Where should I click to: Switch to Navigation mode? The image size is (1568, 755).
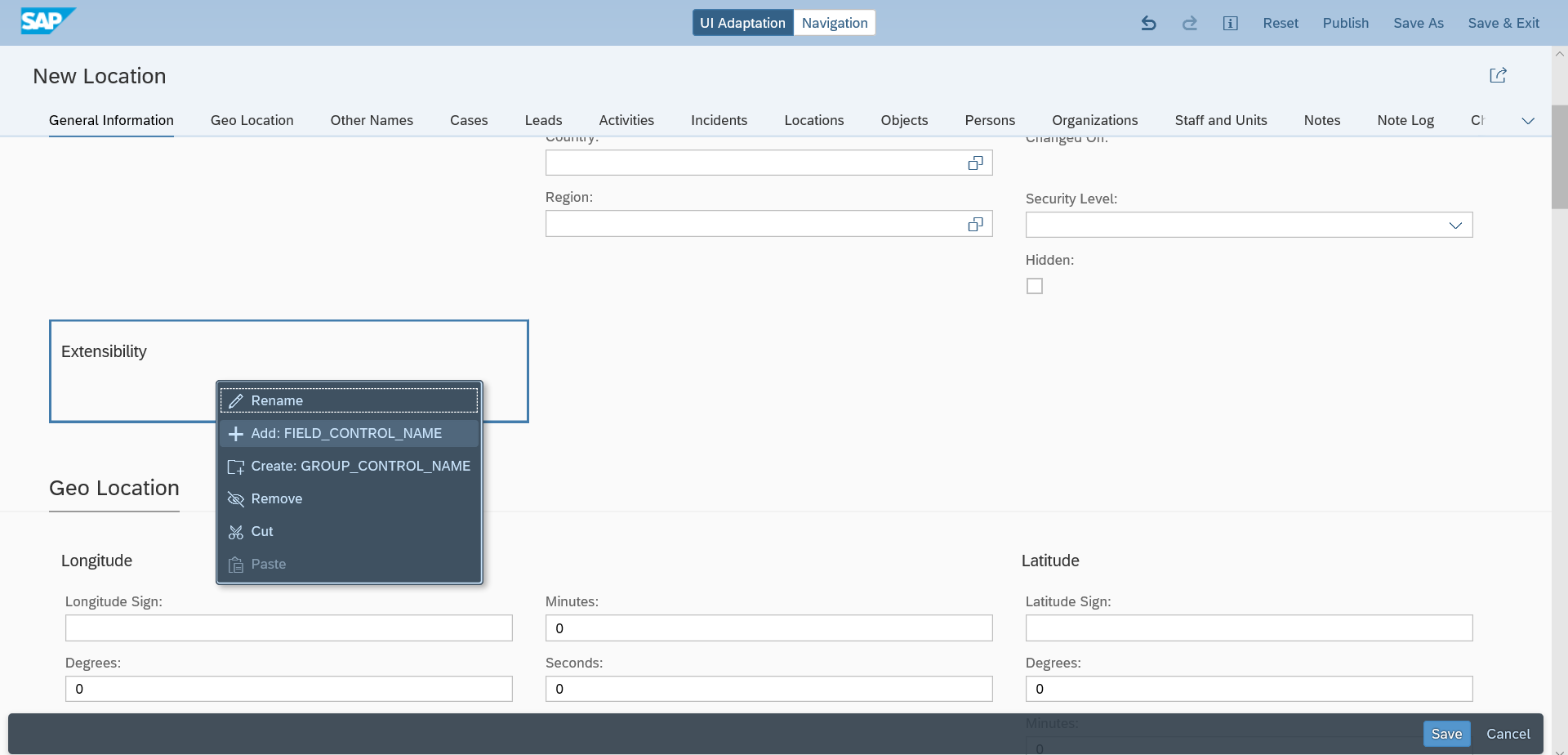[834, 22]
